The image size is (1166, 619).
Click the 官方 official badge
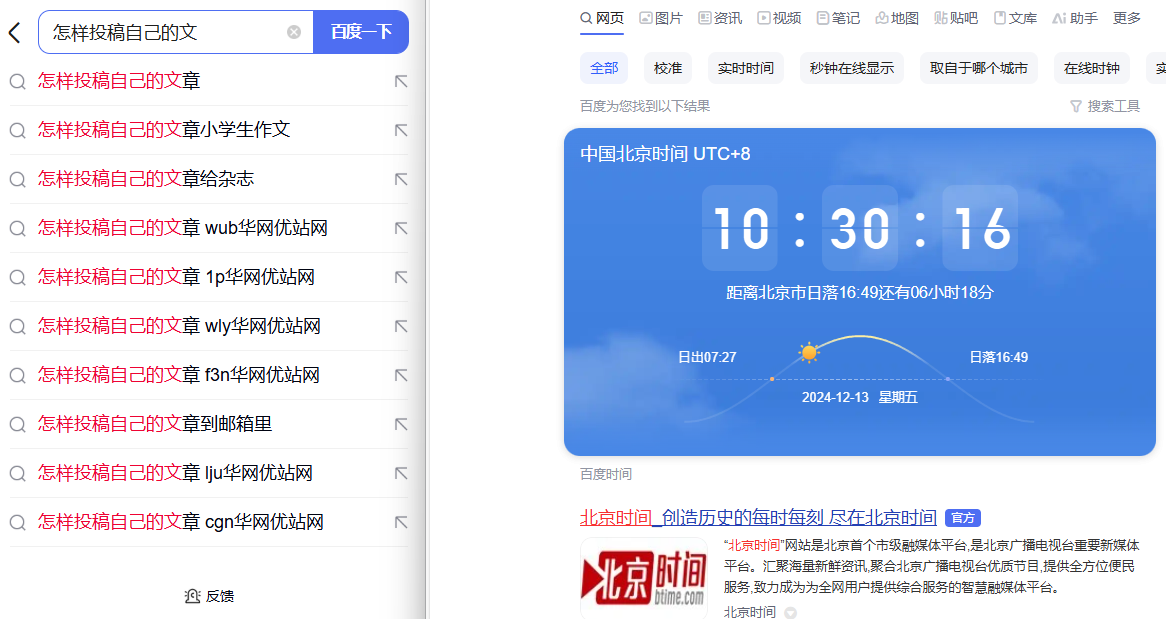click(x=963, y=518)
